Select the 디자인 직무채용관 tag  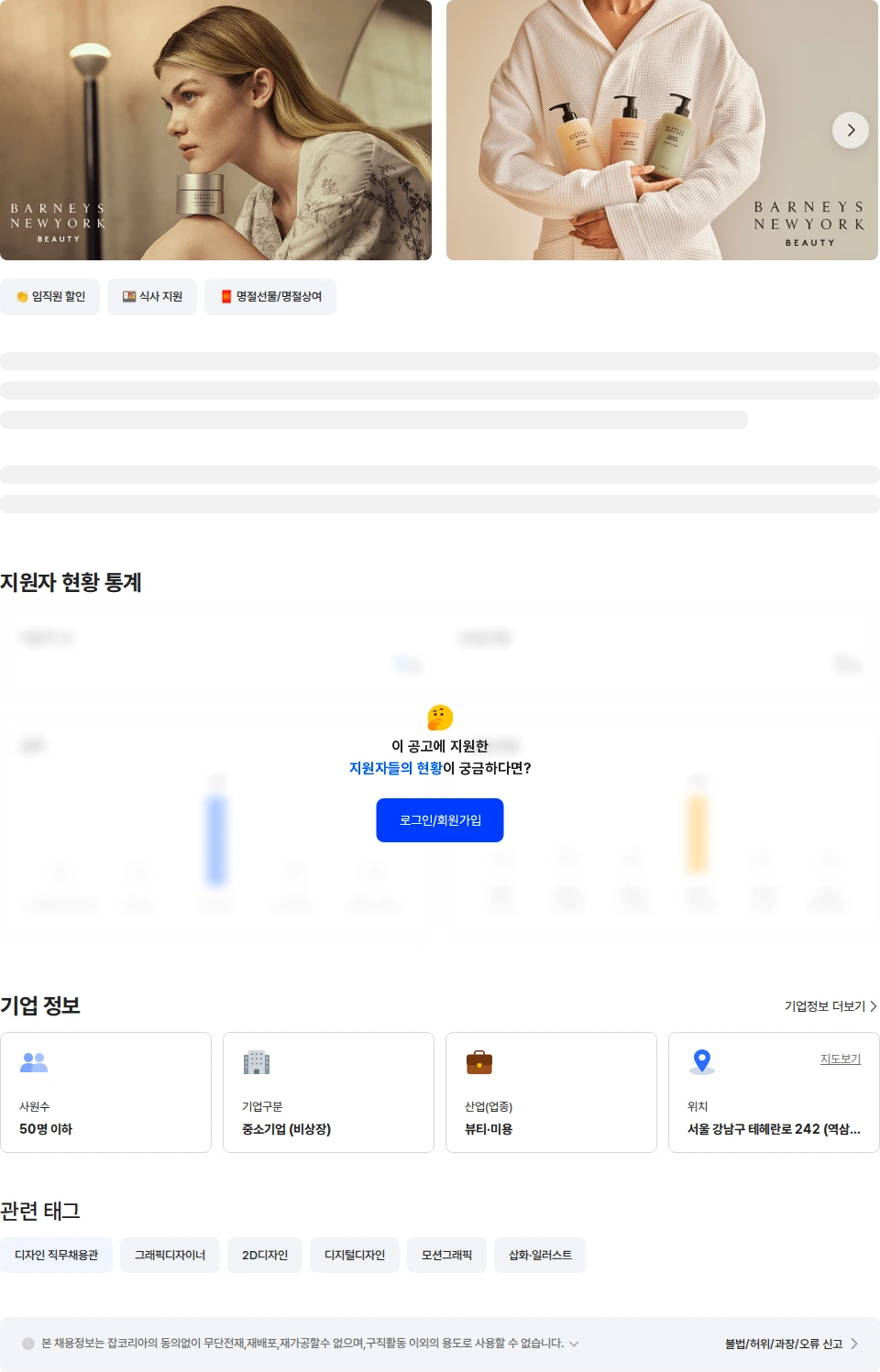pyautogui.click(x=56, y=1255)
